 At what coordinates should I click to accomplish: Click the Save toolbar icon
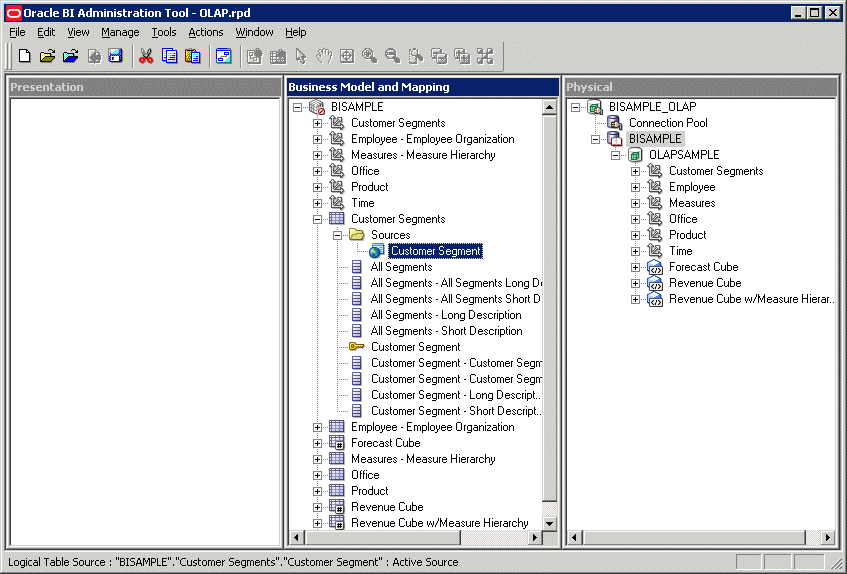(x=115, y=56)
